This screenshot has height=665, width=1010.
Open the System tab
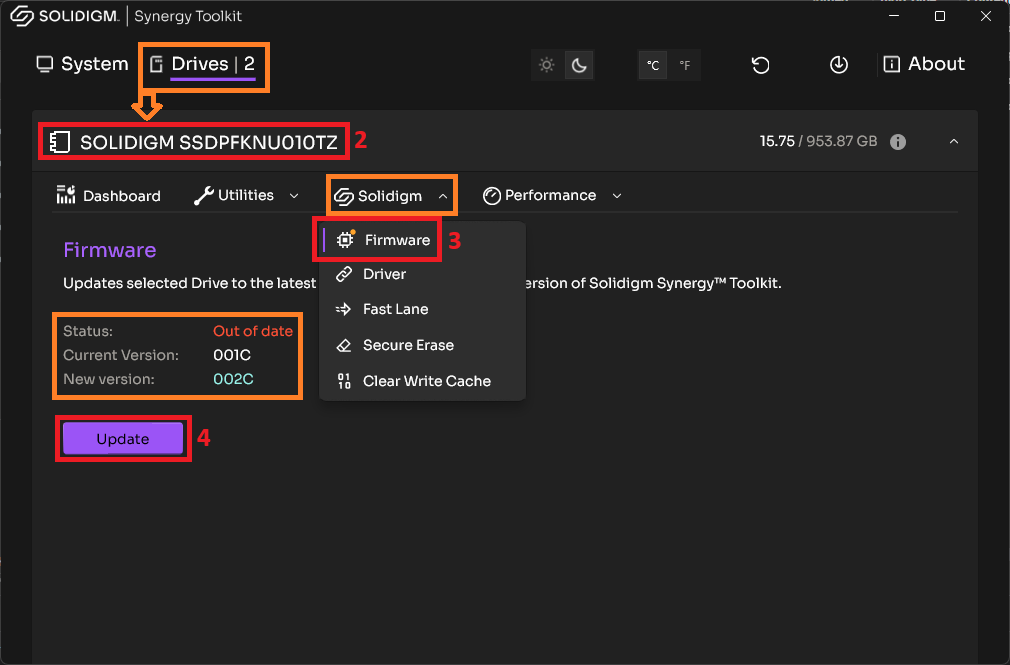[x=82, y=64]
